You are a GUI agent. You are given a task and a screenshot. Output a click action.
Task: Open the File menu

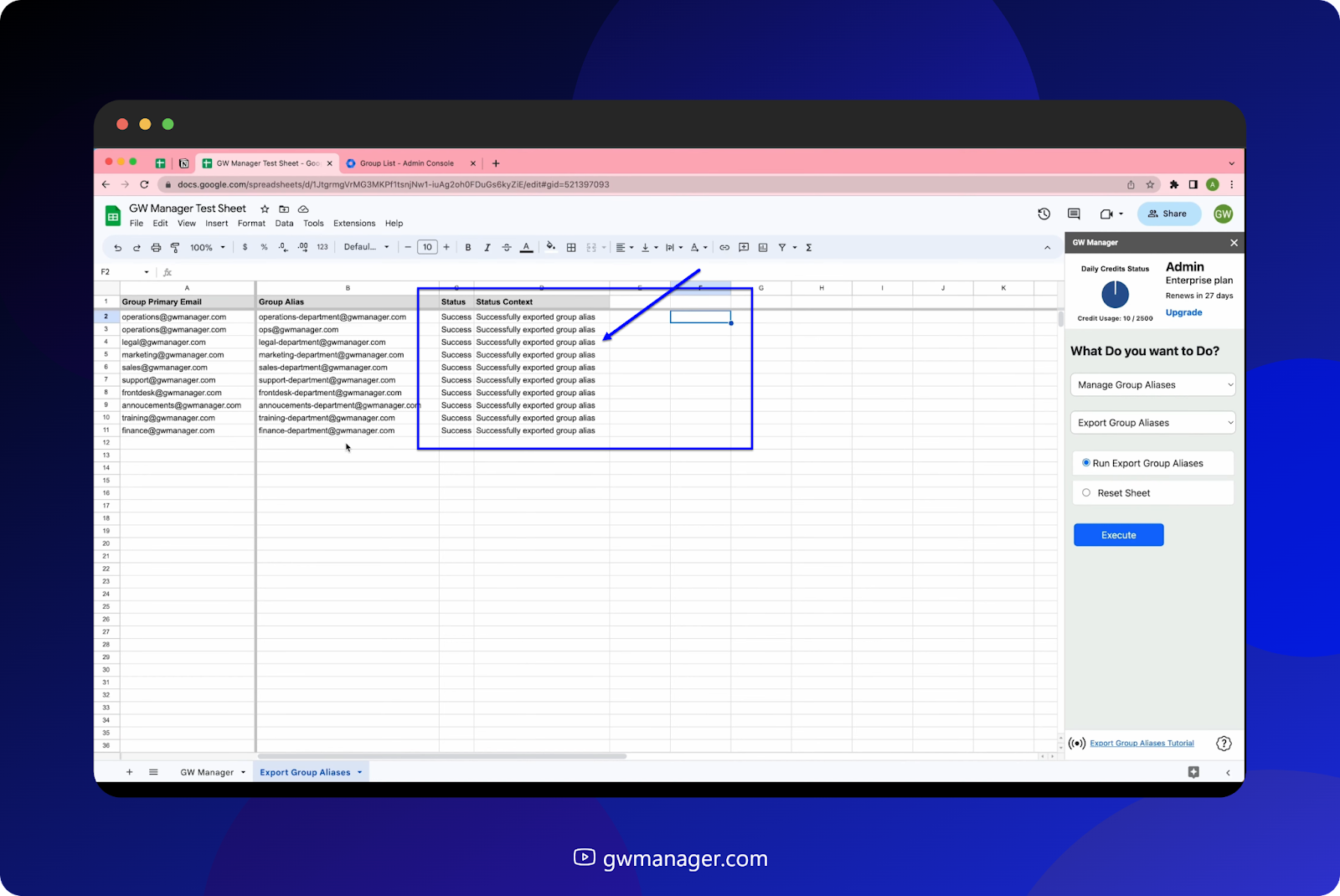137,224
